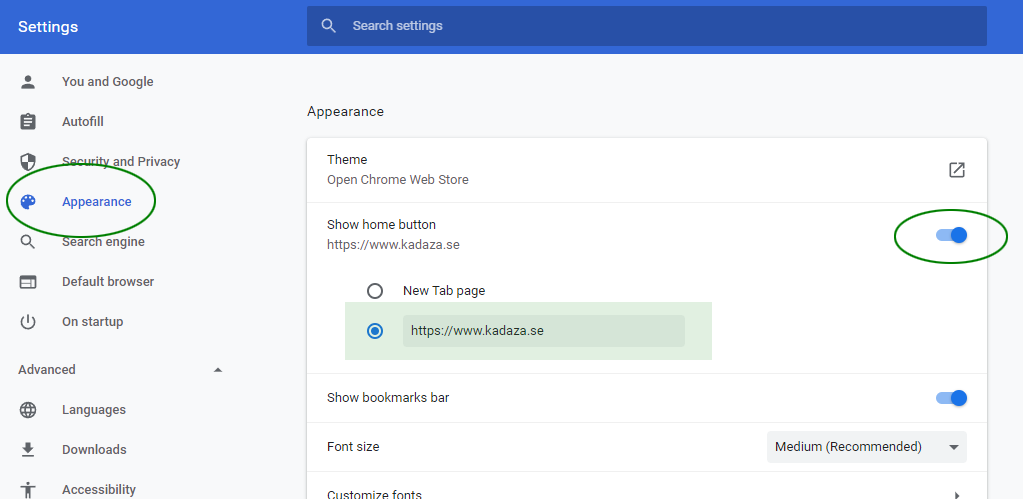Go to Autofill settings section
Image resolution: width=1023 pixels, height=499 pixels.
coord(83,122)
